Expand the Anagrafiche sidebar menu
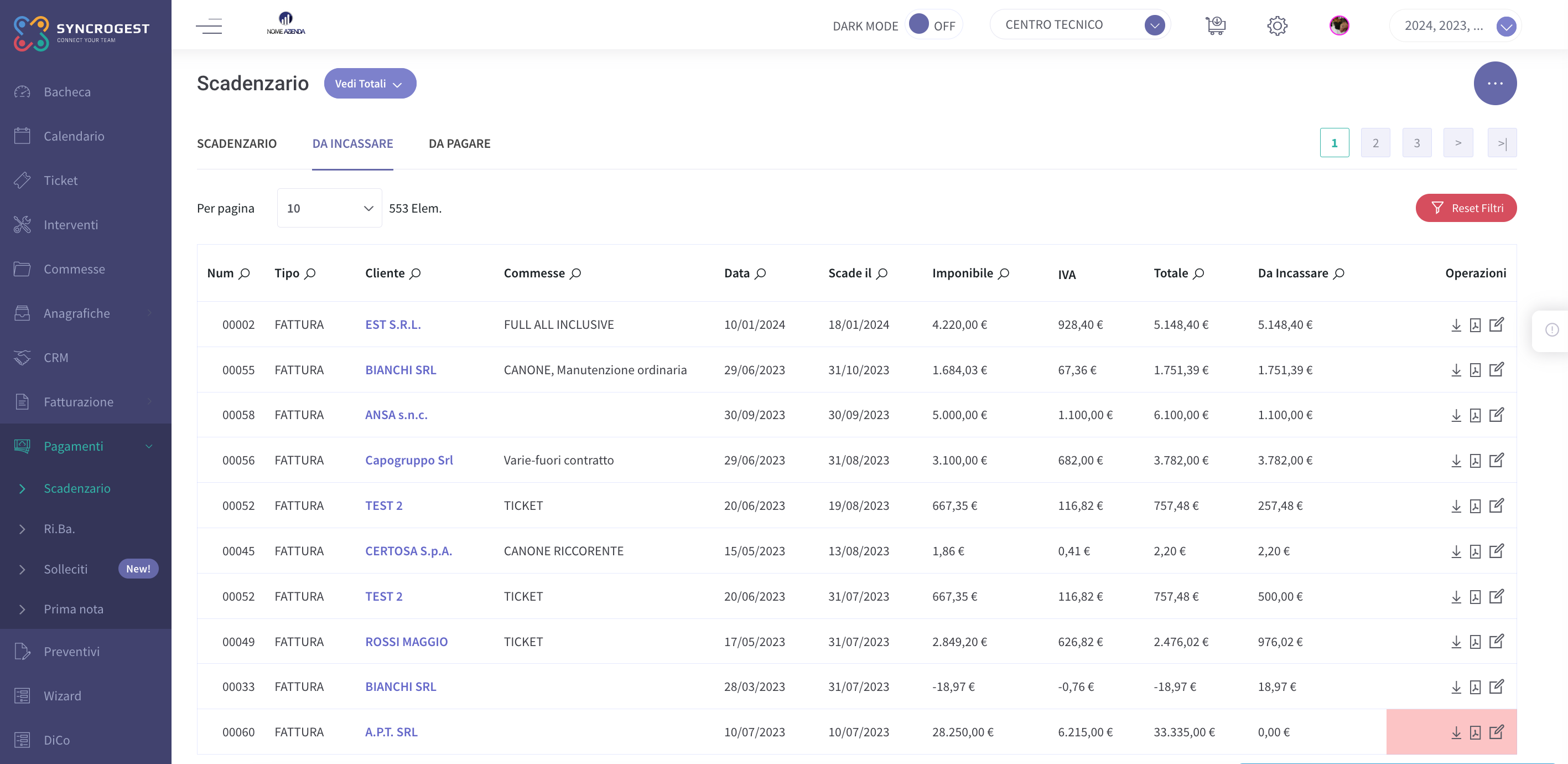The width and height of the screenshot is (1568, 764). pos(85,313)
